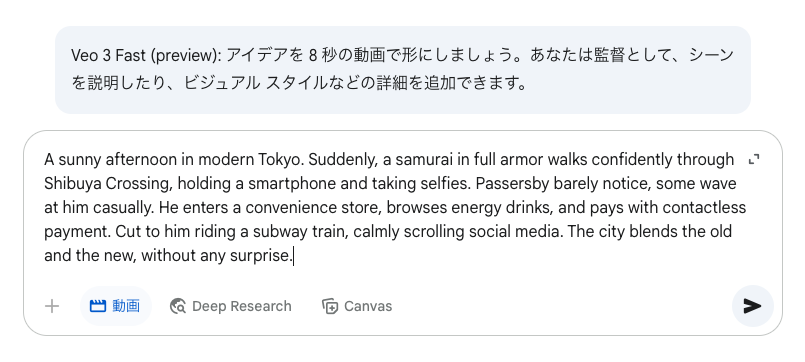Viewport: 805px width, 362px height.
Task: Toggle off the 動画 video mode chip
Action: (116, 307)
